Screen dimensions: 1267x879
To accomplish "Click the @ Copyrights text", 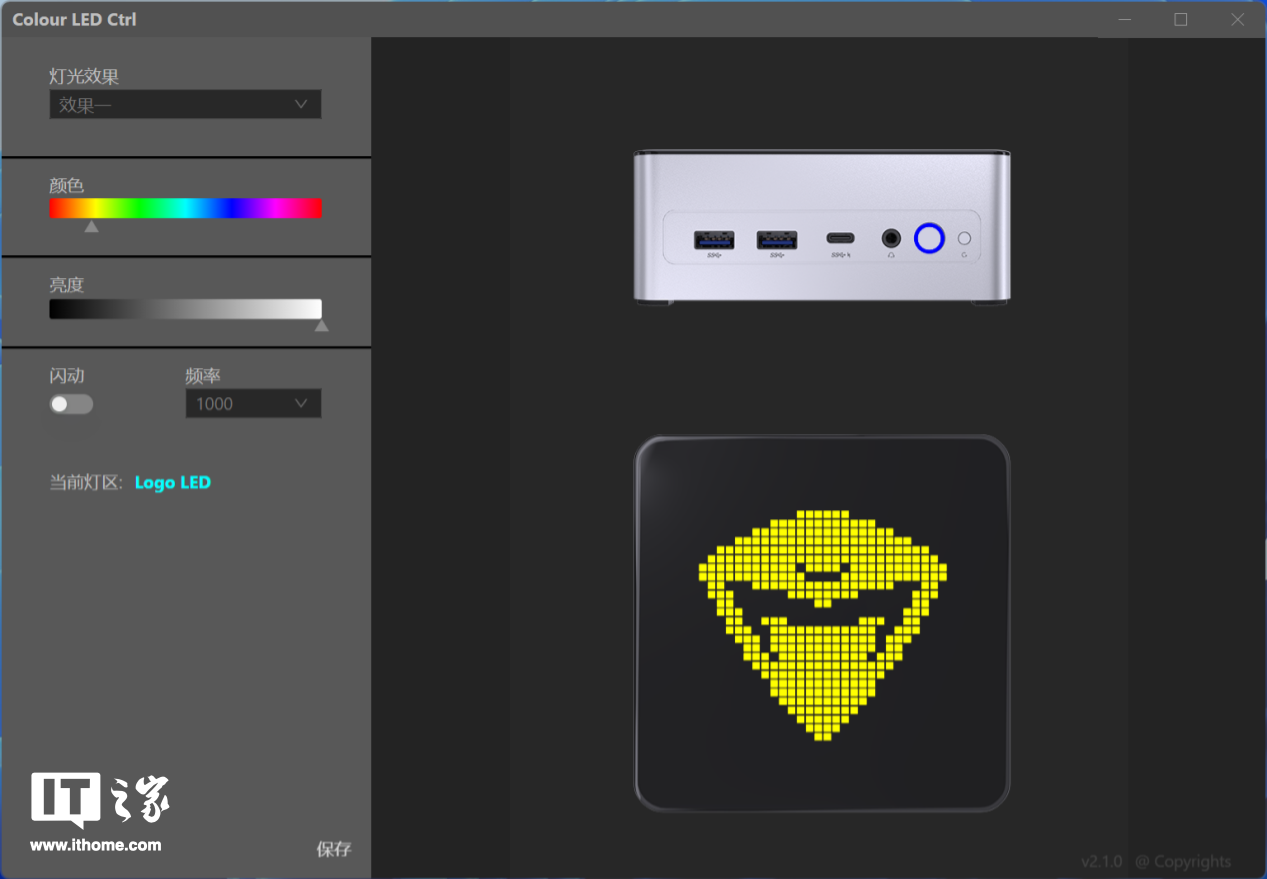I will click(x=1183, y=862).
